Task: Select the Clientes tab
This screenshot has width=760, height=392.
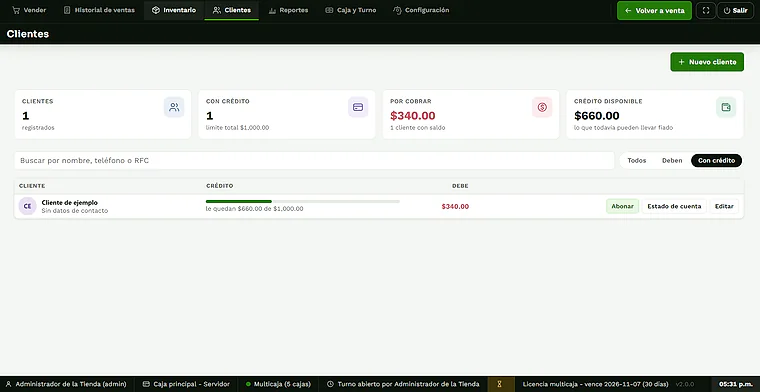Action: tap(232, 10)
